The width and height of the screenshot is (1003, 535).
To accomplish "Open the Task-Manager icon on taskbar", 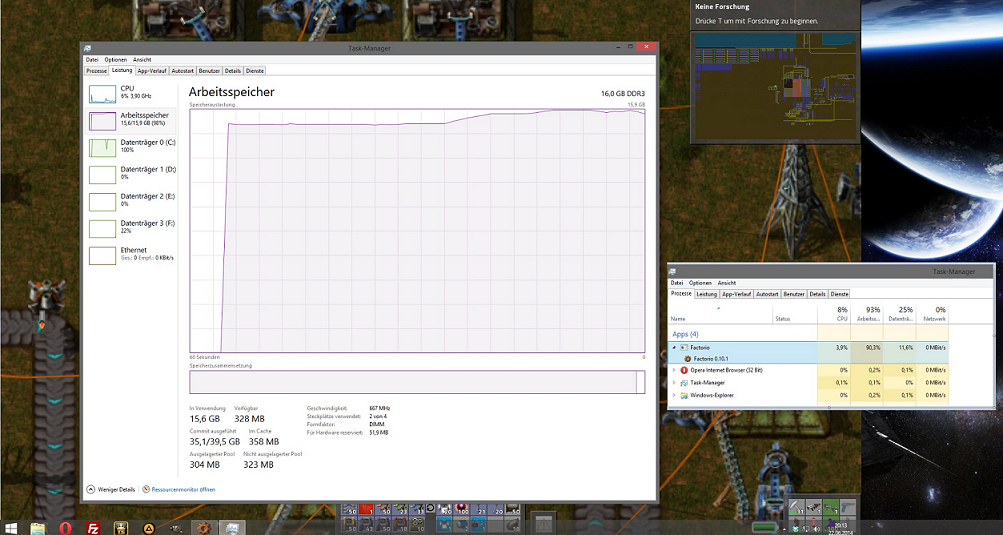I will click(x=232, y=528).
